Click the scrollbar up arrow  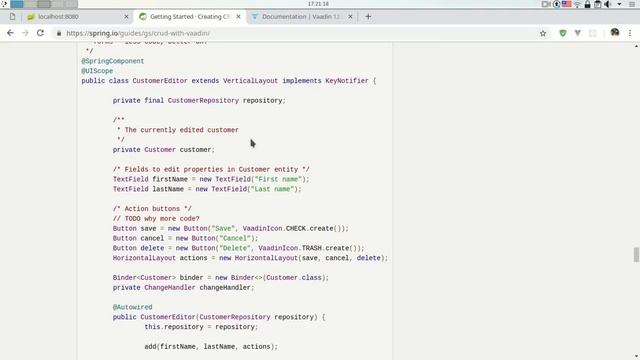[x=636, y=46]
